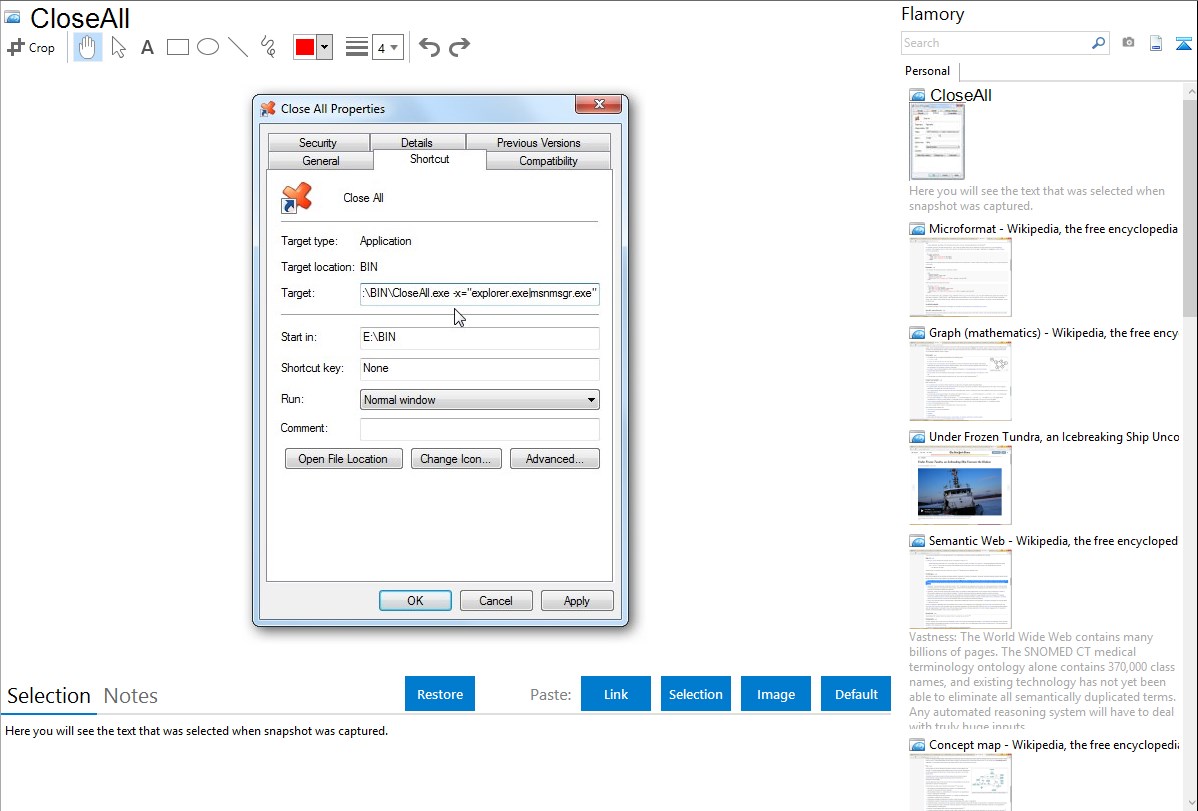Paste as Link button
The image size is (1198, 811).
[x=616, y=694]
